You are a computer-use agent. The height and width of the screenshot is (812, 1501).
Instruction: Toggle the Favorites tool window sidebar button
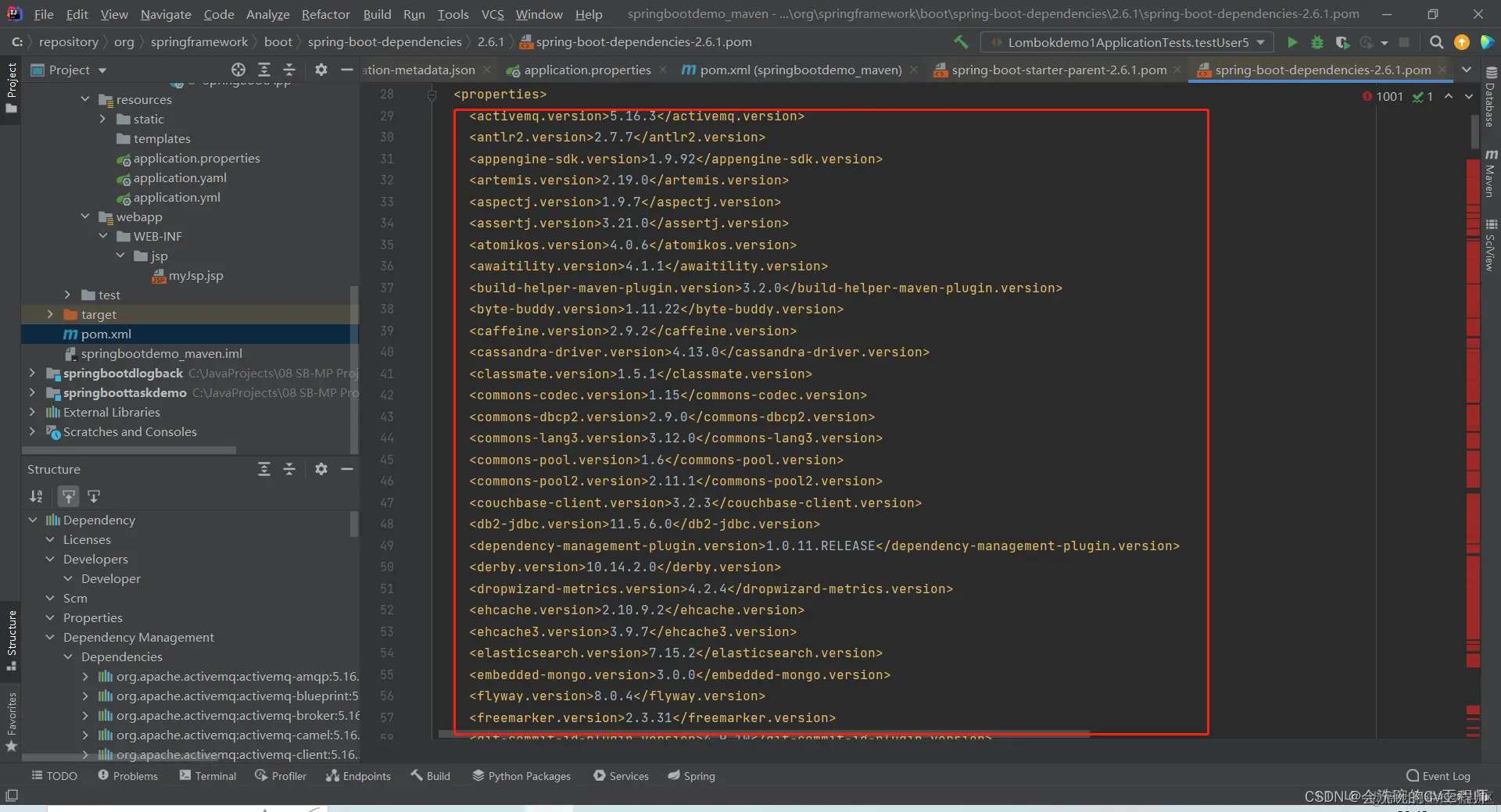pos(11,721)
